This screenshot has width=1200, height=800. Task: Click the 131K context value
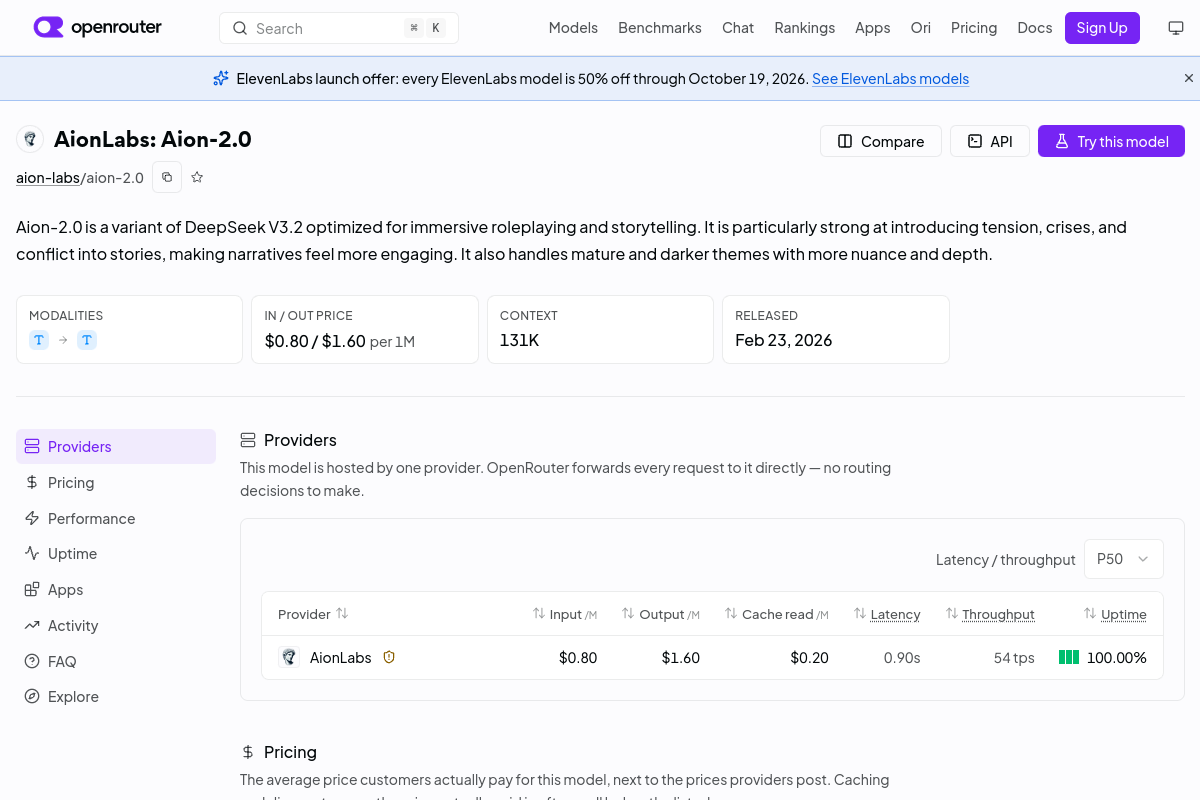(520, 340)
